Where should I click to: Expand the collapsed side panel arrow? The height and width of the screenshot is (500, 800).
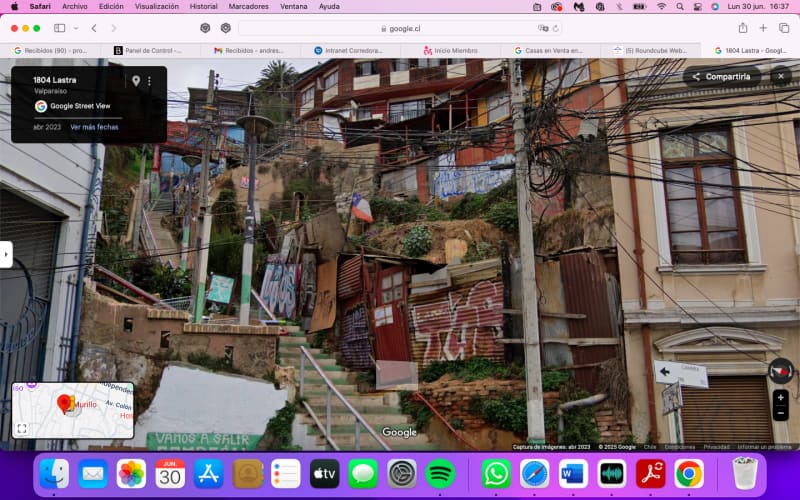click(x=6, y=254)
